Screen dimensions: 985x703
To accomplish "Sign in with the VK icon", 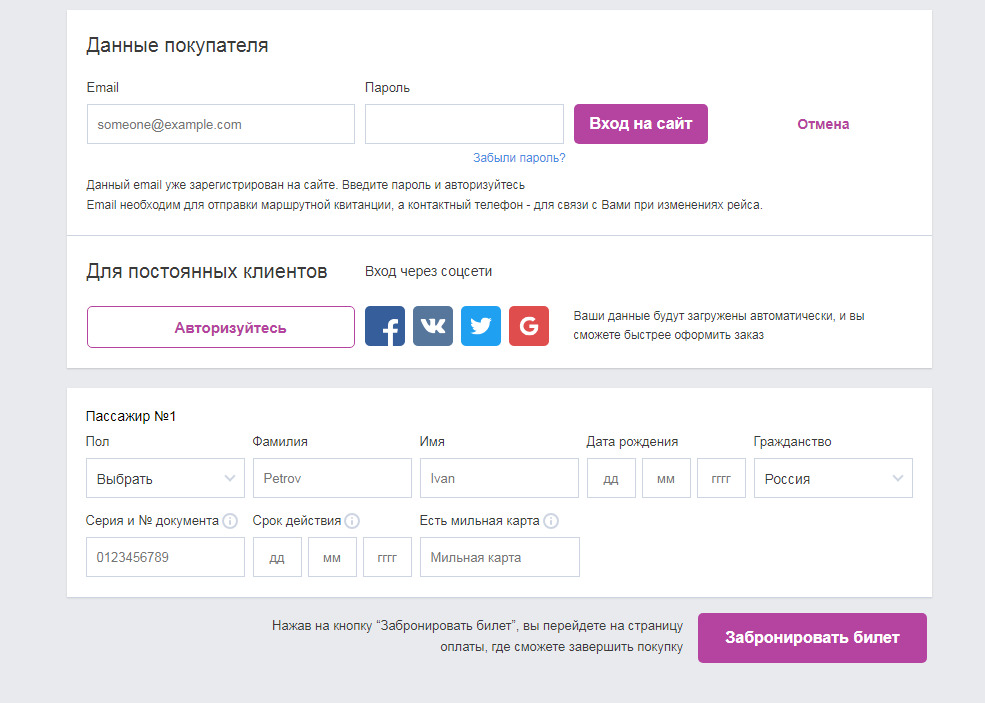I will 433,326.
